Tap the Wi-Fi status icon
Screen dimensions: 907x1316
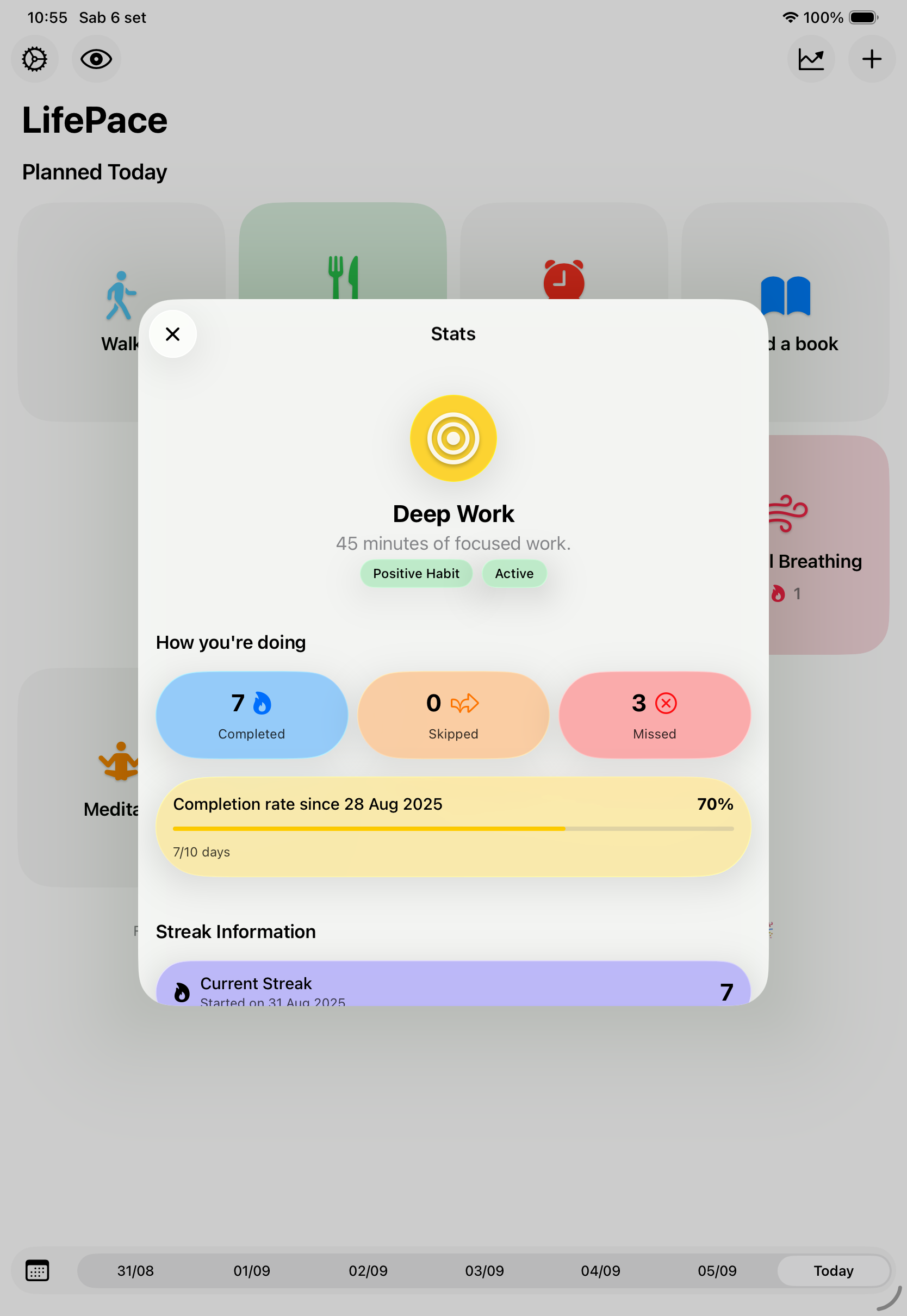point(790,17)
